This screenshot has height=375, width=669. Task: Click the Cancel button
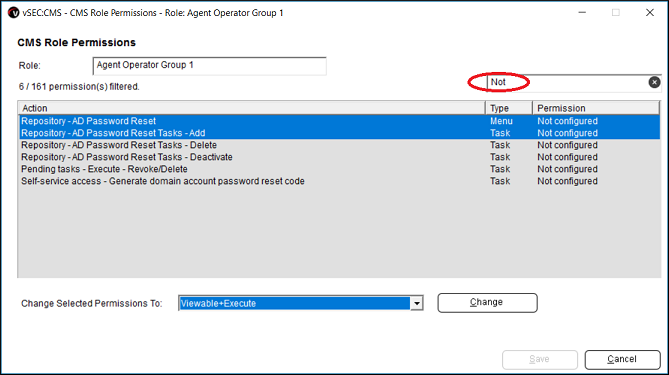point(622,359)
